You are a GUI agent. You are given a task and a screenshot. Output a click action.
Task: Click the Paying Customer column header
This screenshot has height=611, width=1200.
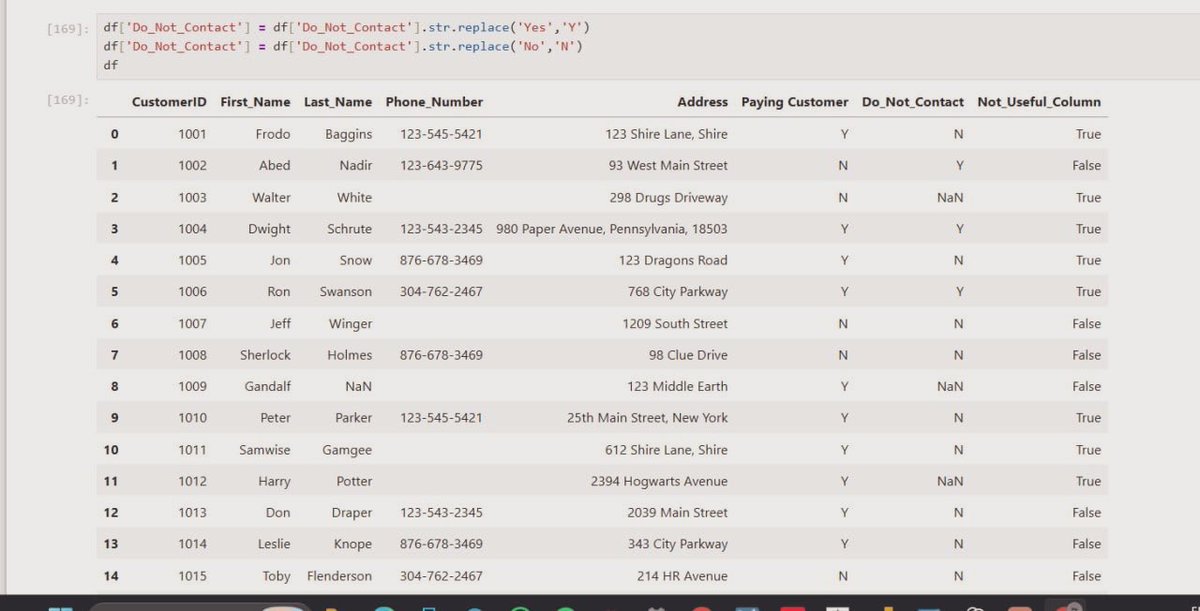(795, 102)
